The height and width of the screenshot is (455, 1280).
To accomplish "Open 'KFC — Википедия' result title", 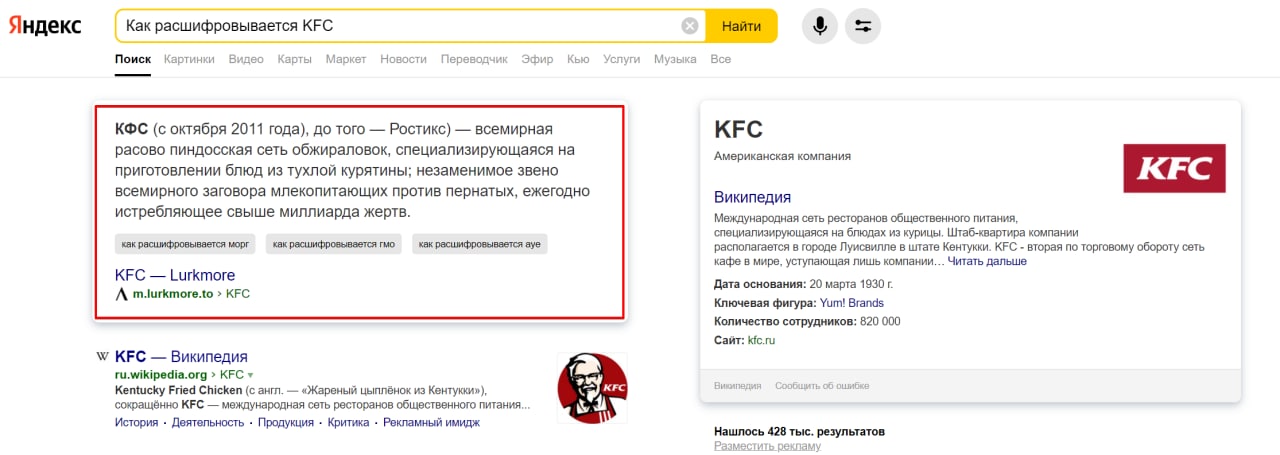I will pos(181,357).
